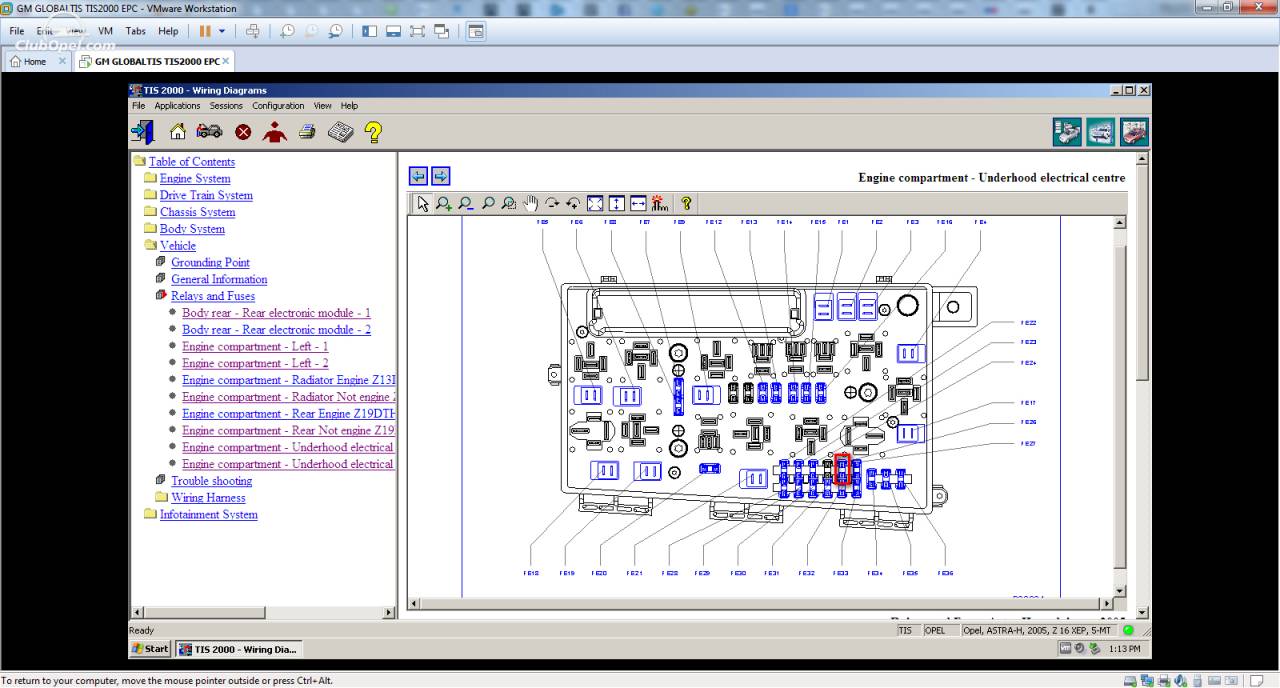Open Body rear - Rear electronic module - 2
The image size is (1280, 688).
tap(276, 330)
